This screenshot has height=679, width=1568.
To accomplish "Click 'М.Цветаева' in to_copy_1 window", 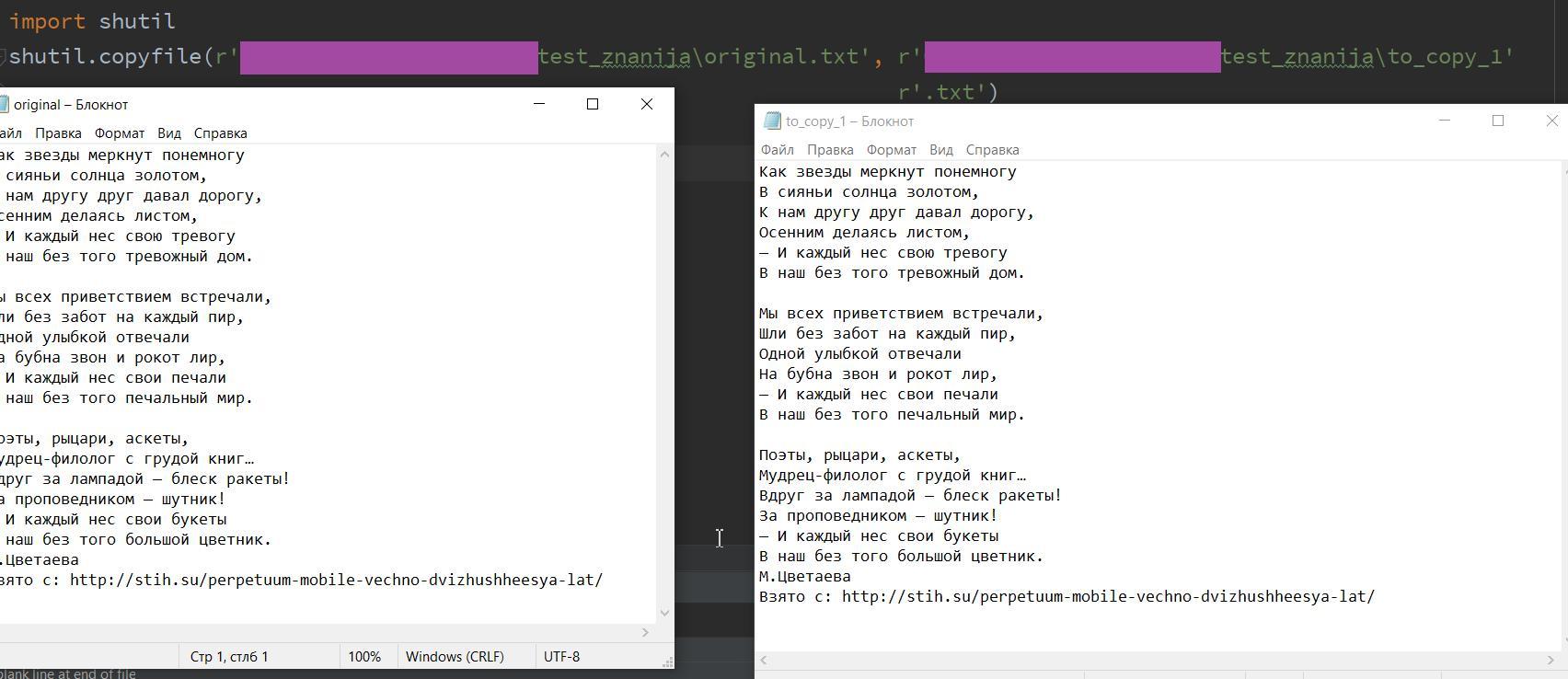I will [x=804, y=577].
